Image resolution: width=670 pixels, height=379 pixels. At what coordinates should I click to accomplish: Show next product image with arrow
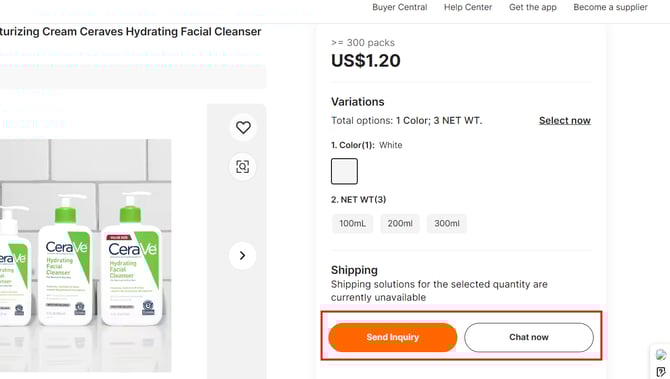[x=242, y=256]
